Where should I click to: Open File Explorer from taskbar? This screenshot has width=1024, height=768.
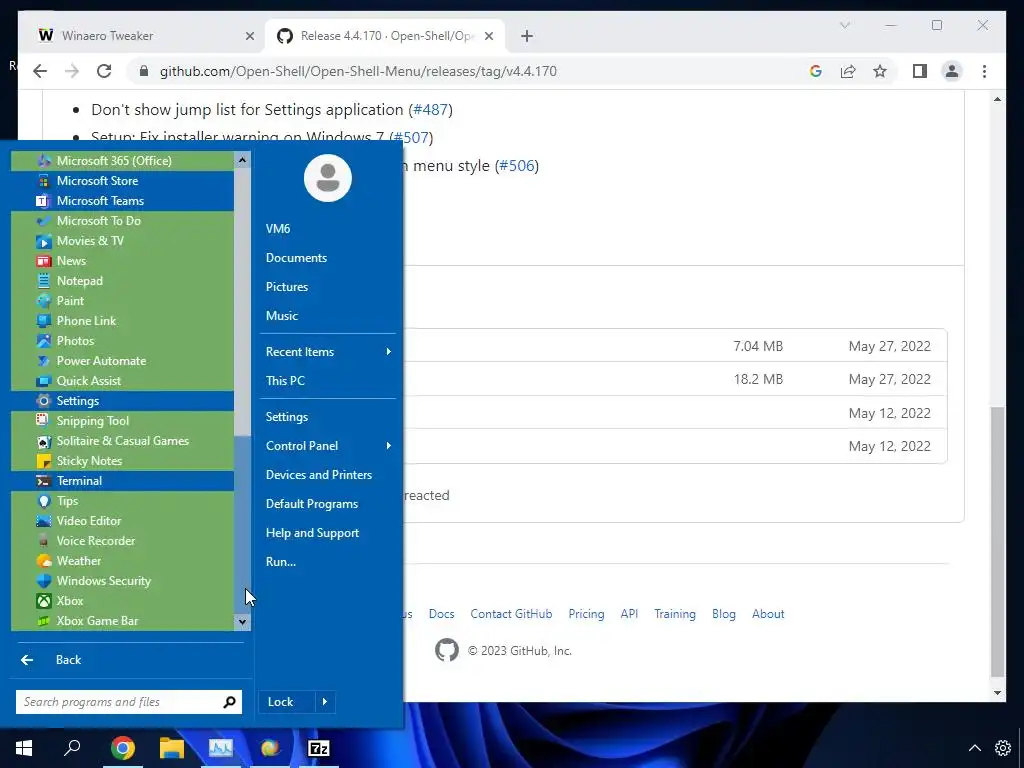172,748
